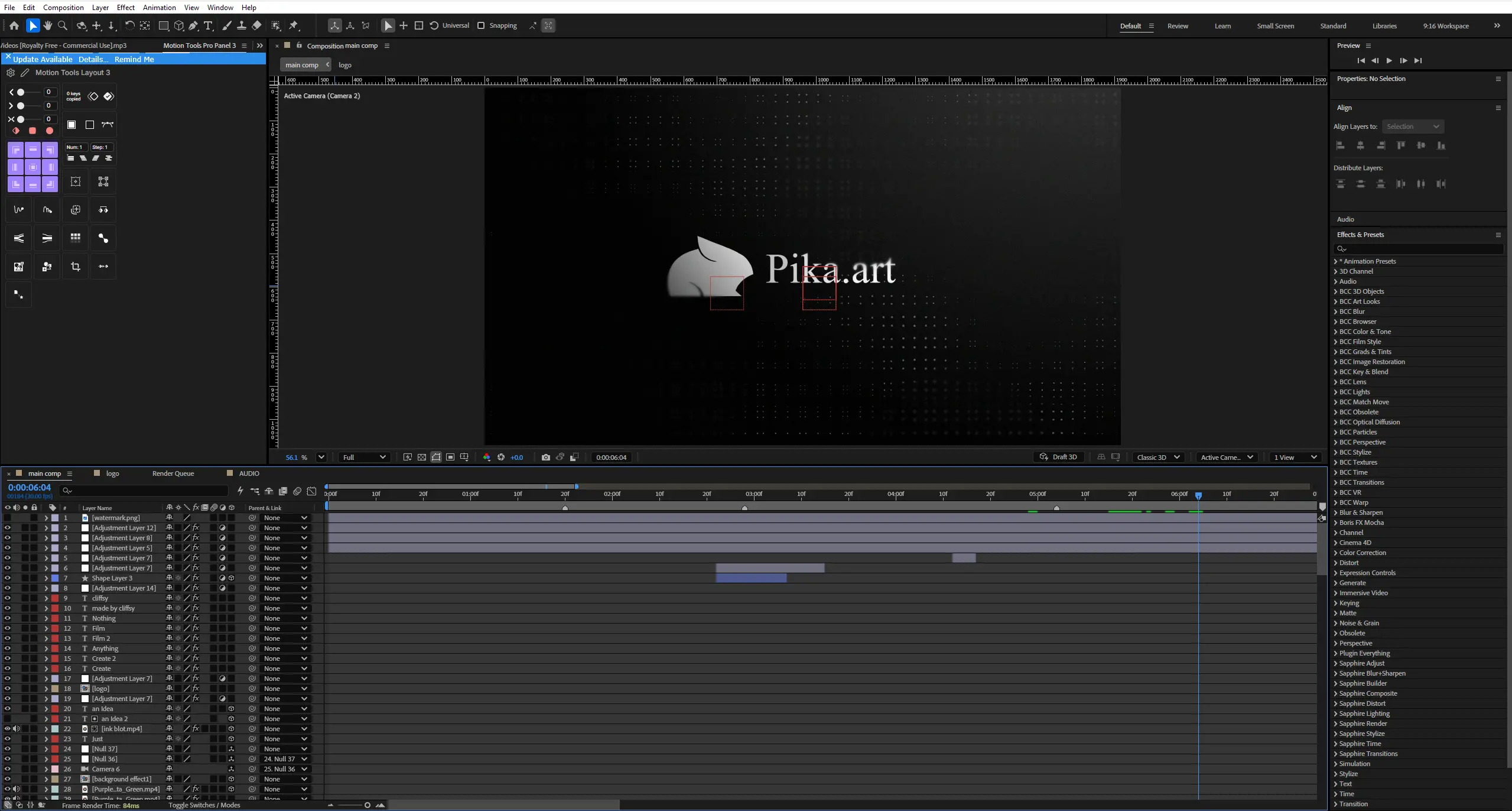This screenshot has width=1512, height=811.
Task: Click the Universal transform mode button
Action: (x=450, y=25)
